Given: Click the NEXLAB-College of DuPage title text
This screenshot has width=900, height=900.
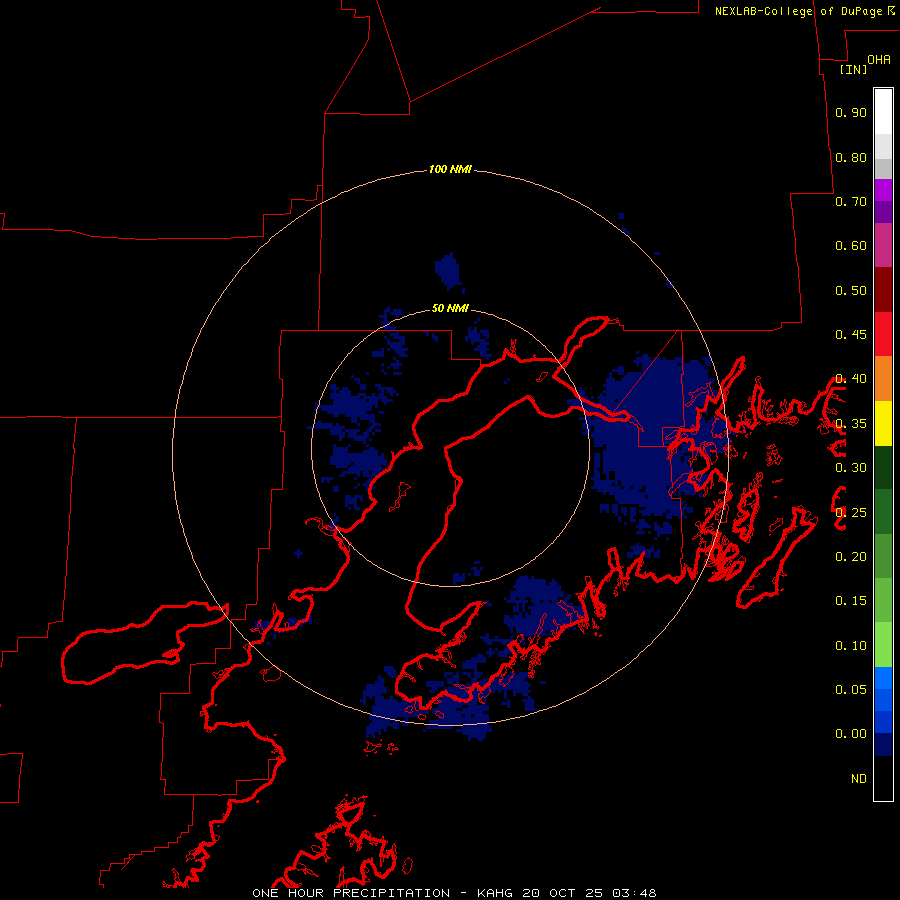Looking at the screenshot, I should pyautogui.click(x=801, y=11).
